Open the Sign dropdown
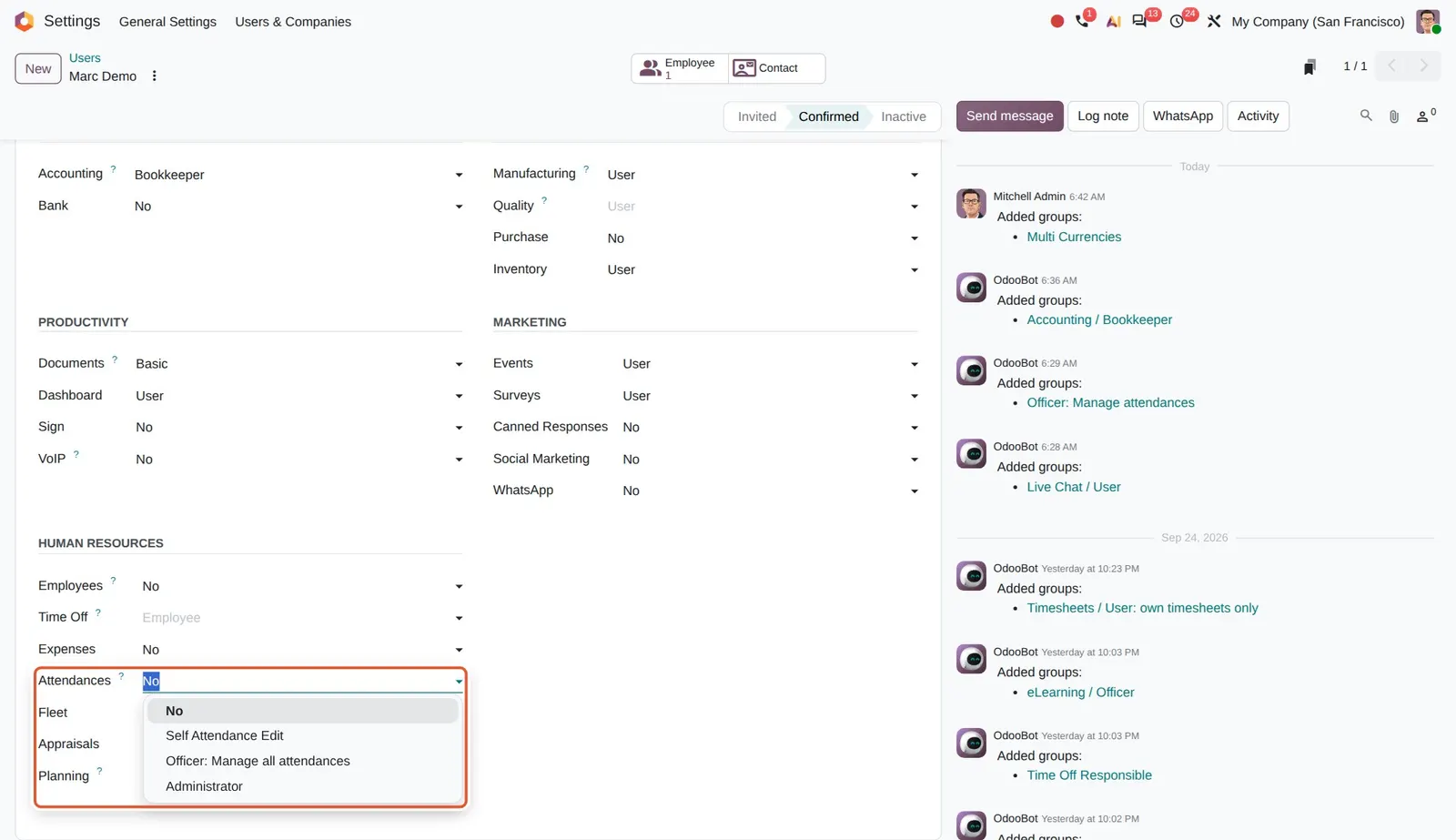 click(x=299, y=428)
